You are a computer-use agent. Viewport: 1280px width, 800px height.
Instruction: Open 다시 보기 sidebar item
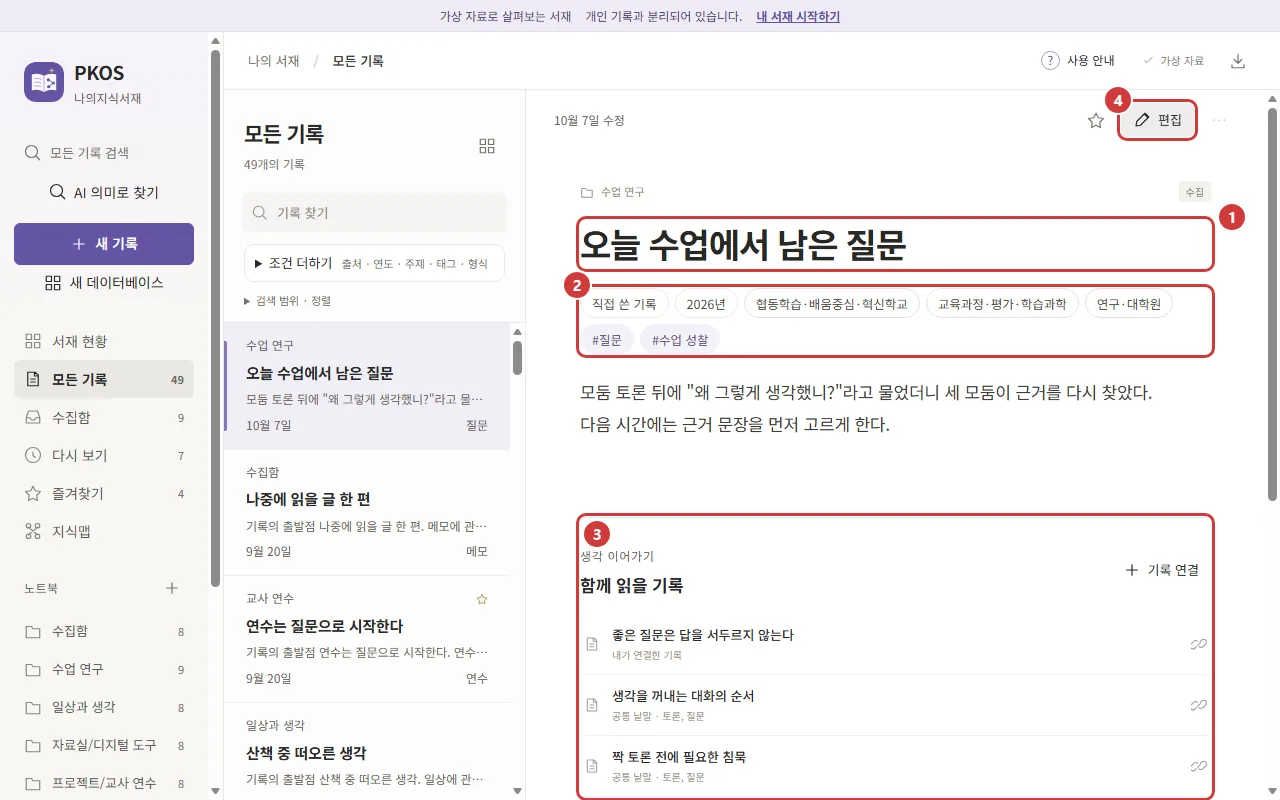coord(104,456)
